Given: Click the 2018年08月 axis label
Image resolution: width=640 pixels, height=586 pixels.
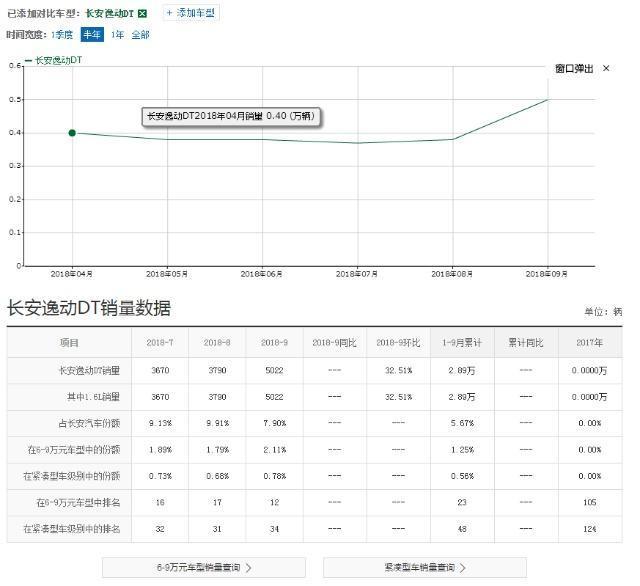Looking at the screenshot, I should [x=452, y=274].
